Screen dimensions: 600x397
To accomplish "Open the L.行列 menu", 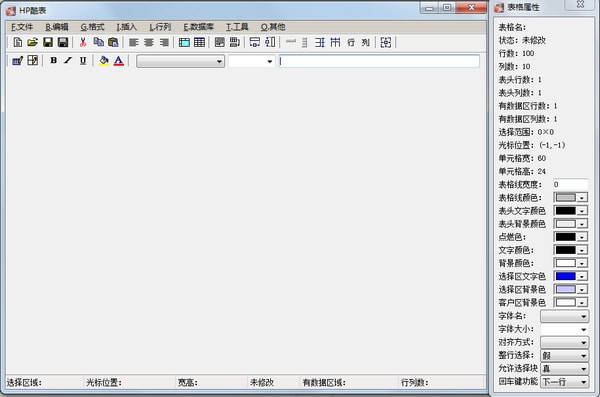I will (160, 27).
